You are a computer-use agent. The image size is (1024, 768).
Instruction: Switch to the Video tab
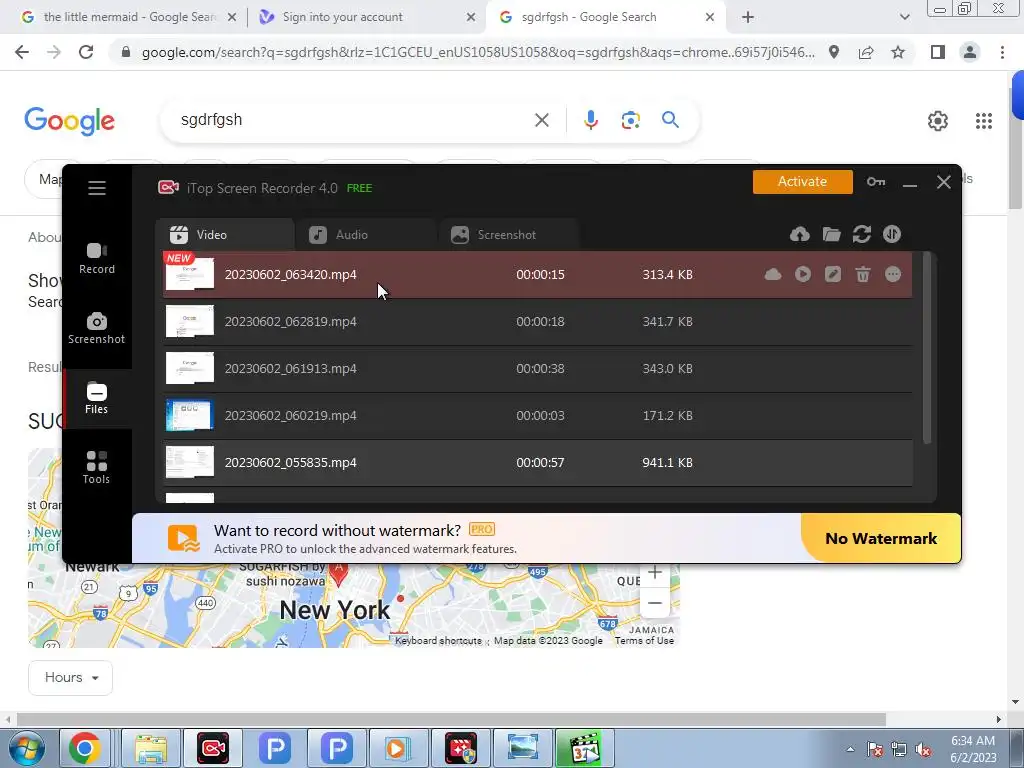pyautogui.click(x=224, y=234)
